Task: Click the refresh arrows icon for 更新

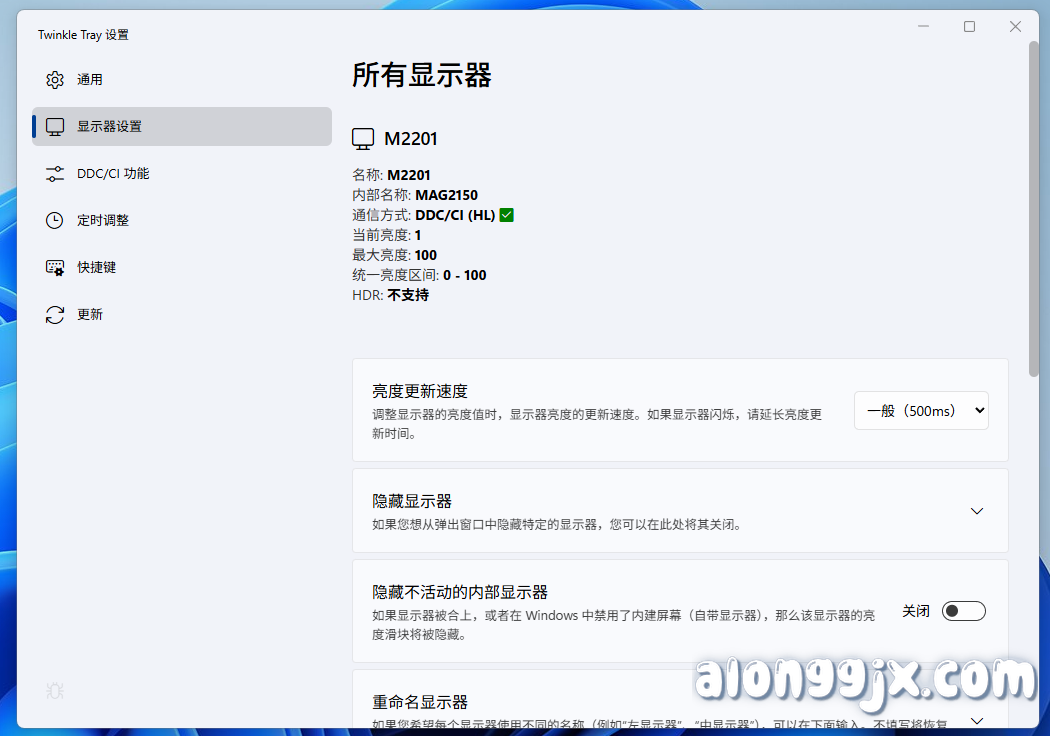Action: 55,315
